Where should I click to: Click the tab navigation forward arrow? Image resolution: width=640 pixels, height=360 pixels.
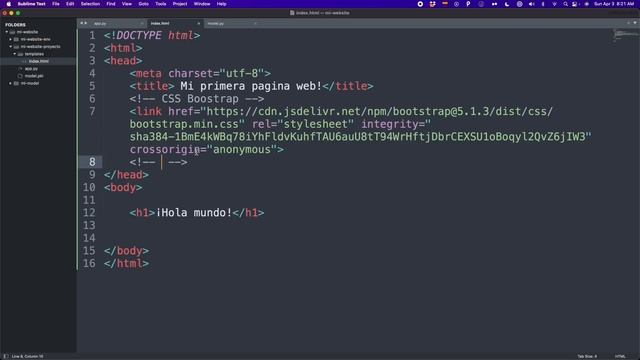85,23
